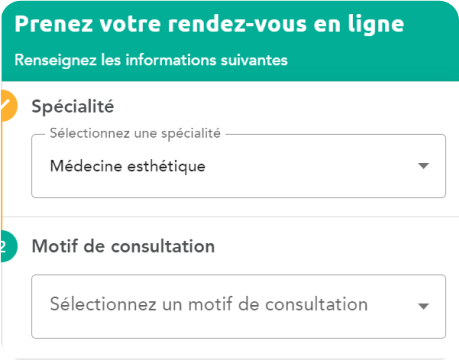Click the Médecine esthétique selected value text

click(128, 166)
